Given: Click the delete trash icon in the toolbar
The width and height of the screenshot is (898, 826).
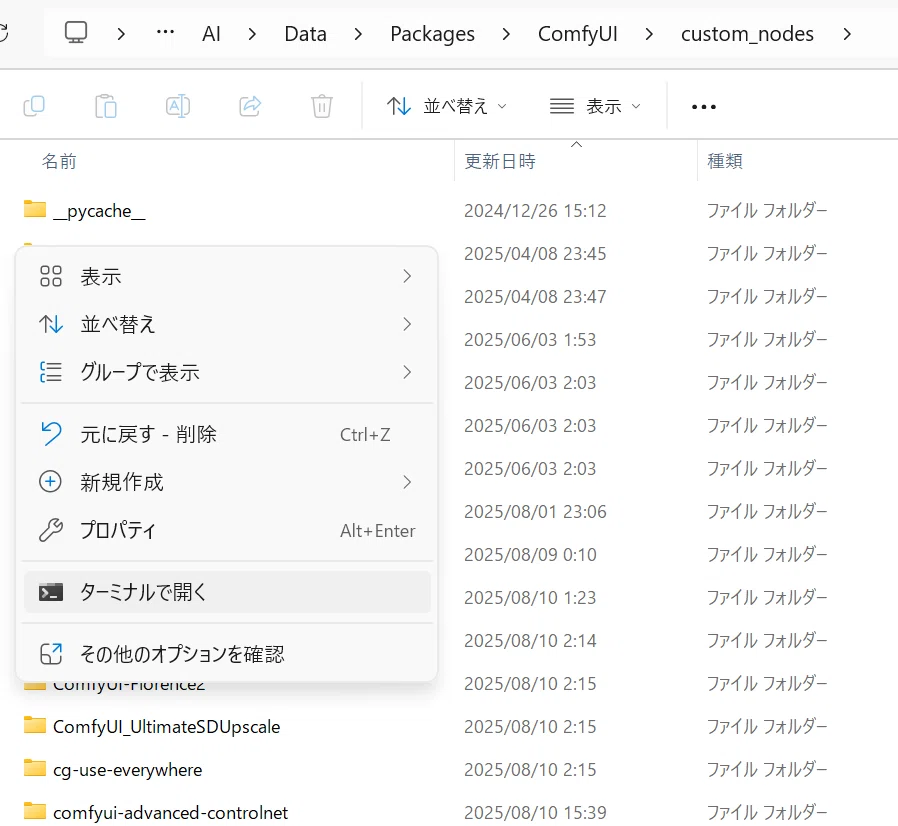Looking at the screenshot, I should (322, 106).
